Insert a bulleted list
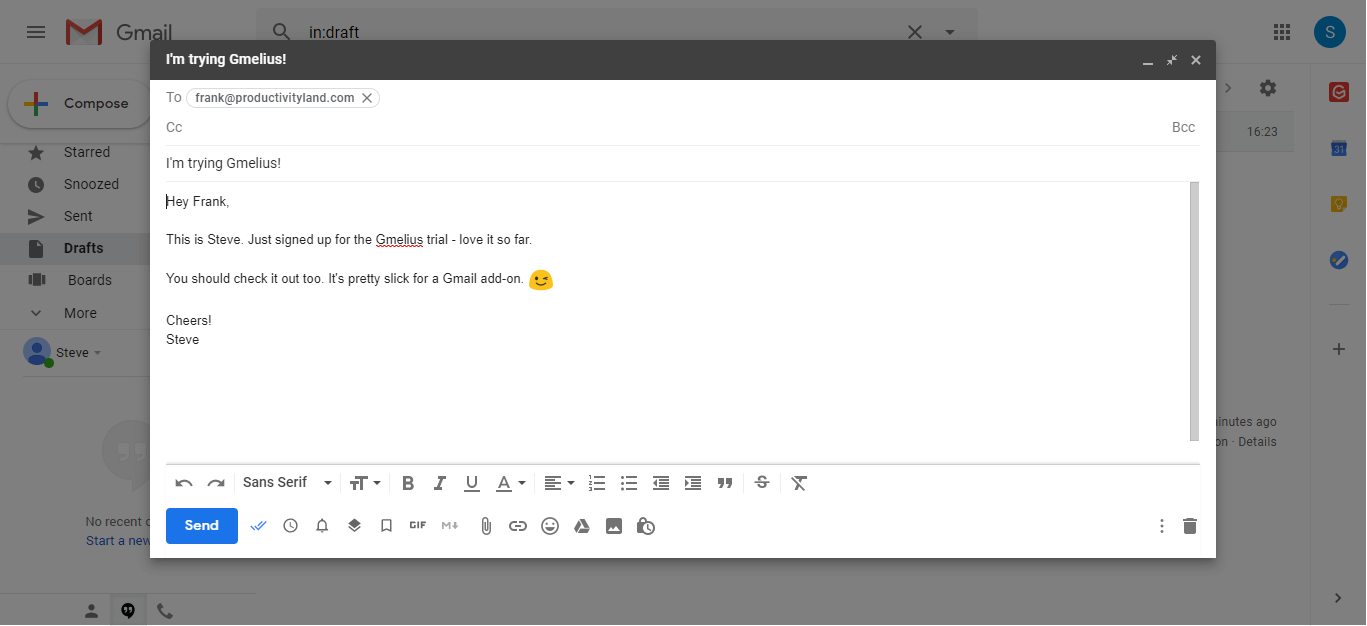 pos(629,483)
